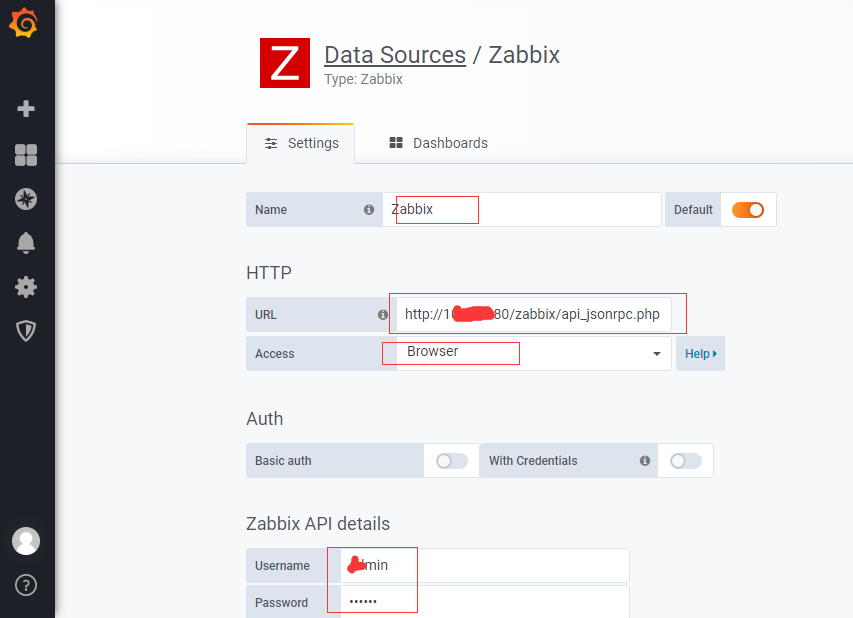Click the info icon next to URL
Screen dimensions: 853x618
[x=383, y=314]
